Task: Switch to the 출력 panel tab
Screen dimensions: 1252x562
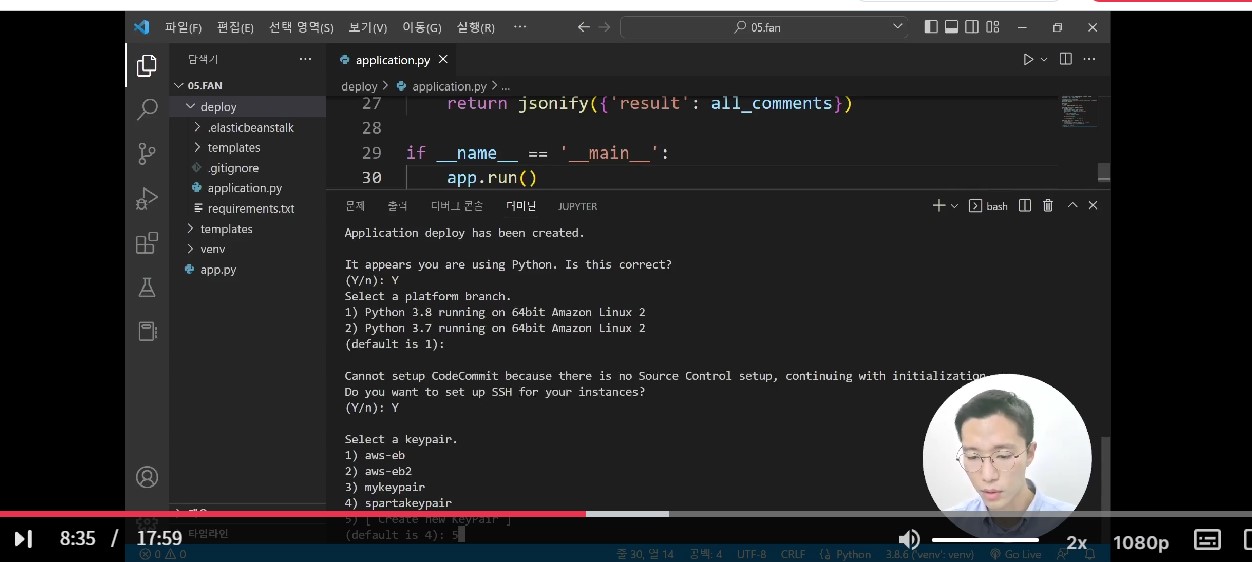Action: [397, 206]
